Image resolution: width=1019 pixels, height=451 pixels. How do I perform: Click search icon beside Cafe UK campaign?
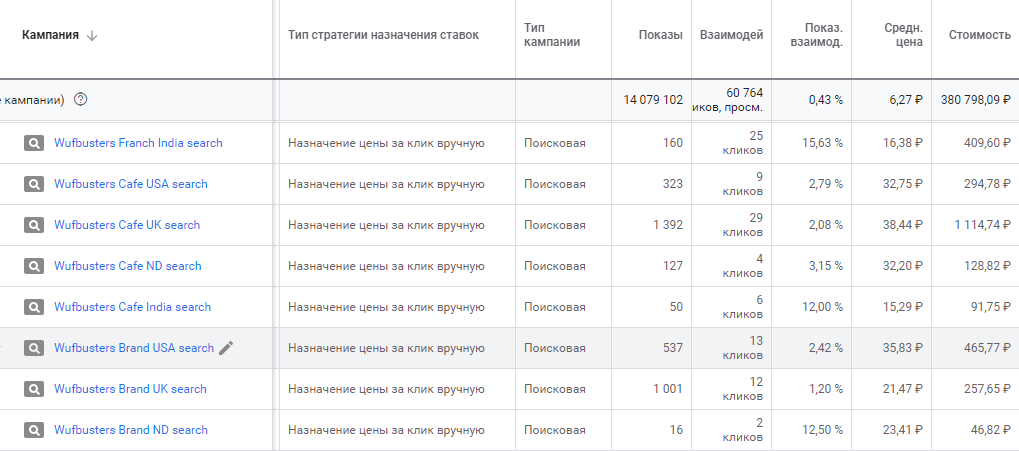35,225
